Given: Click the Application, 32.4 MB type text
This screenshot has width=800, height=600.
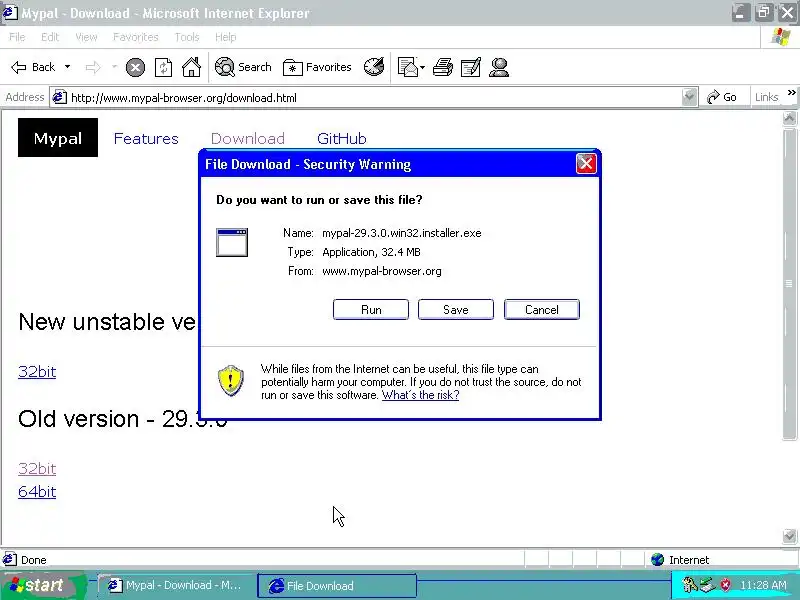Looking at the screenshot, I should point(371,252).
